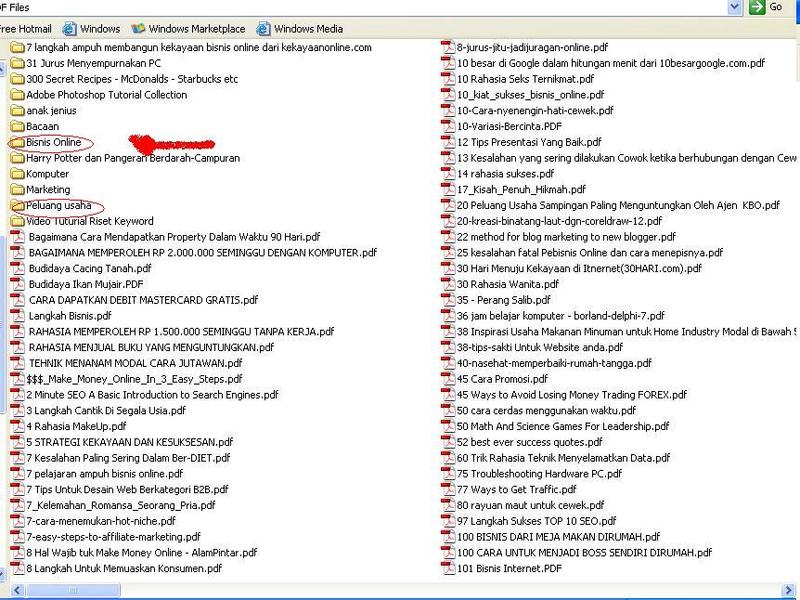
Task: Click PDF icon of Budidaya Cacing Tanah.pdf
Action: (x=18, y=268)
